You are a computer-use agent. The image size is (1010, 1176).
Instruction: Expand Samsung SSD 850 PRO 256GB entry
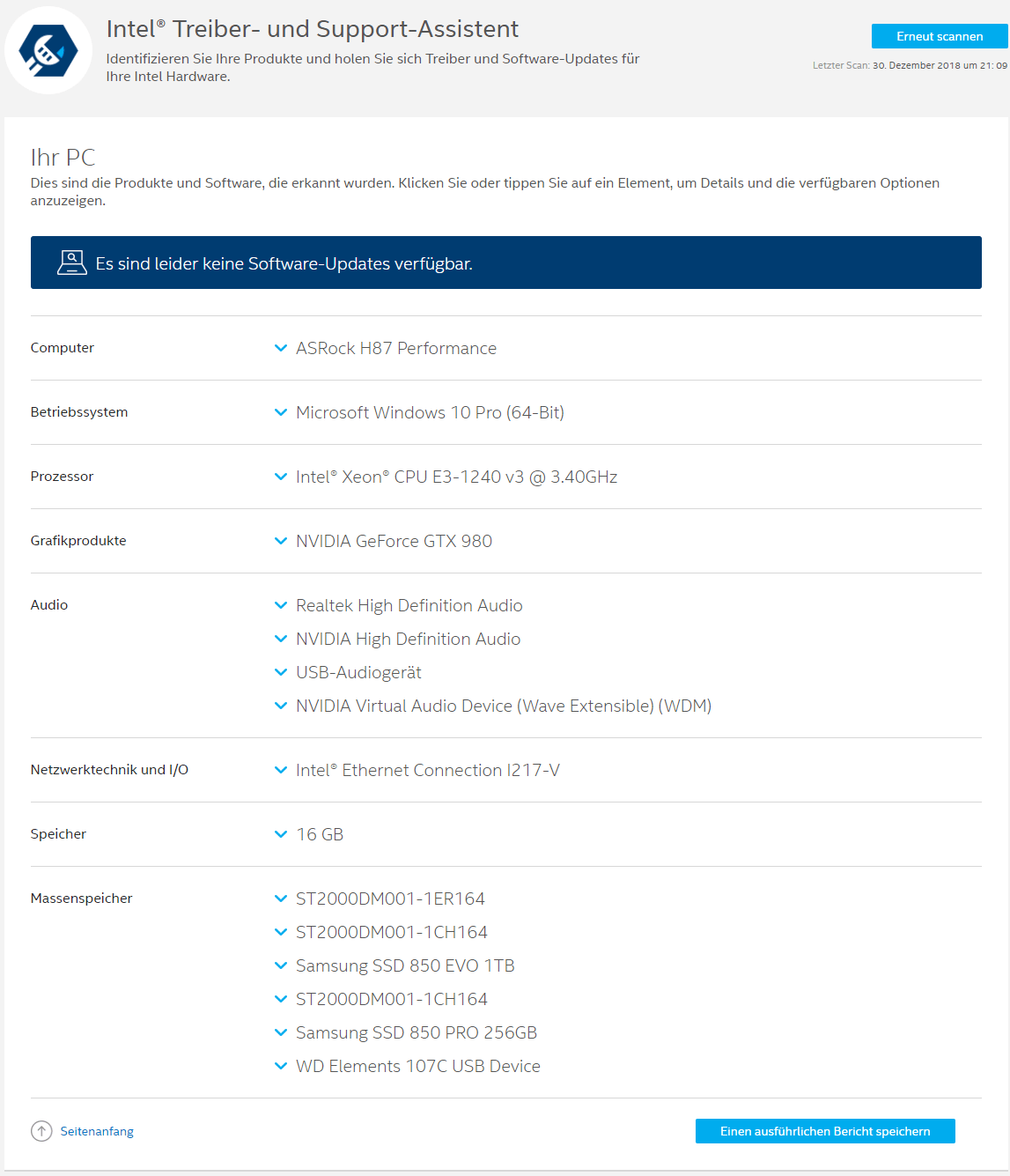tap(405, 1032)
